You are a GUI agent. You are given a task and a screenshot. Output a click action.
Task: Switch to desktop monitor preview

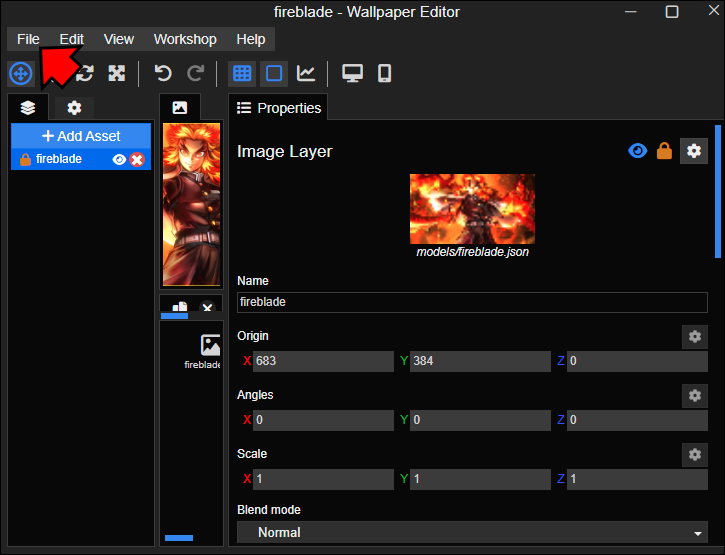[x=352, y=73]
